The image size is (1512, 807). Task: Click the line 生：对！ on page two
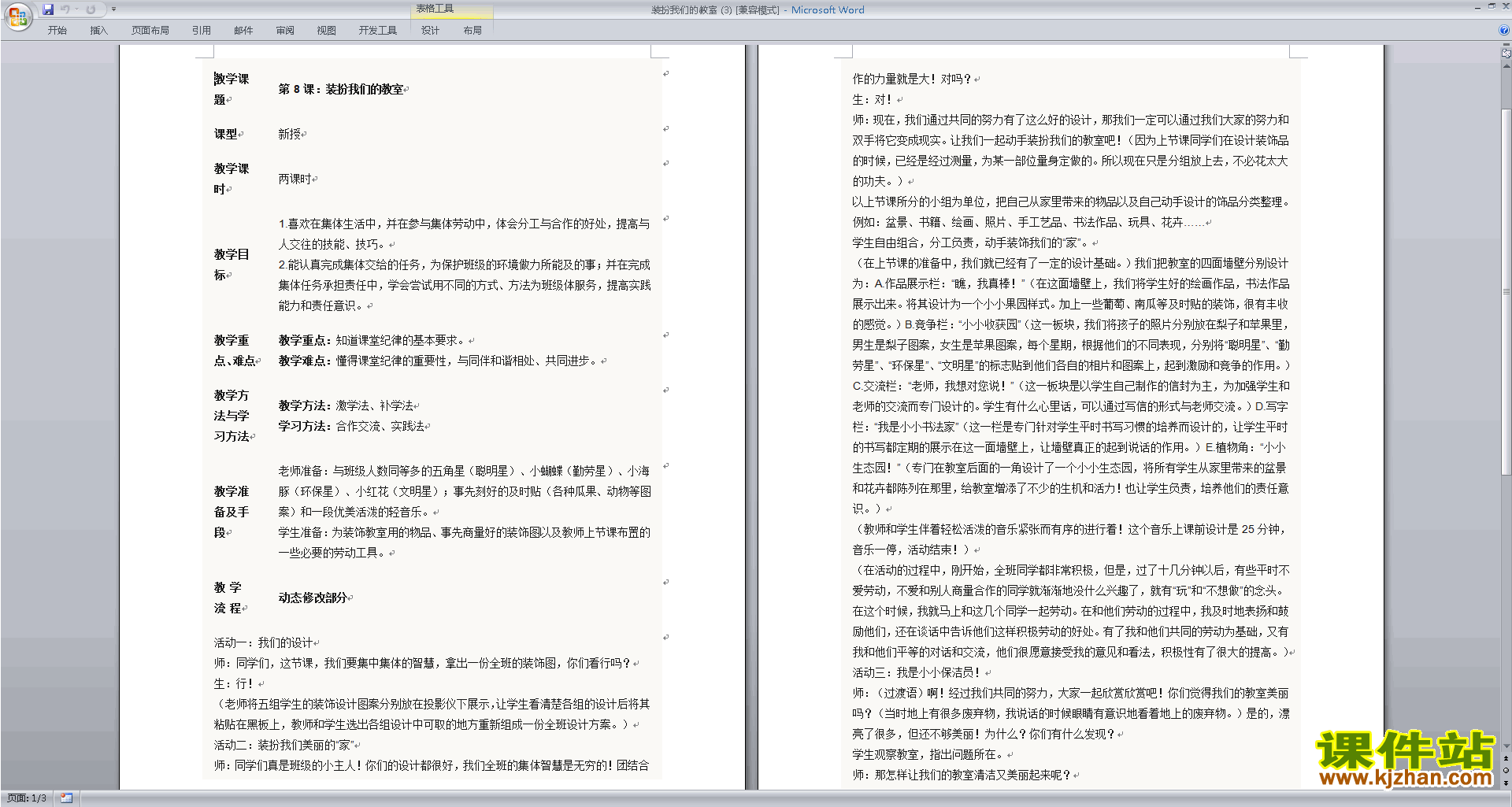tap(872, 99)
